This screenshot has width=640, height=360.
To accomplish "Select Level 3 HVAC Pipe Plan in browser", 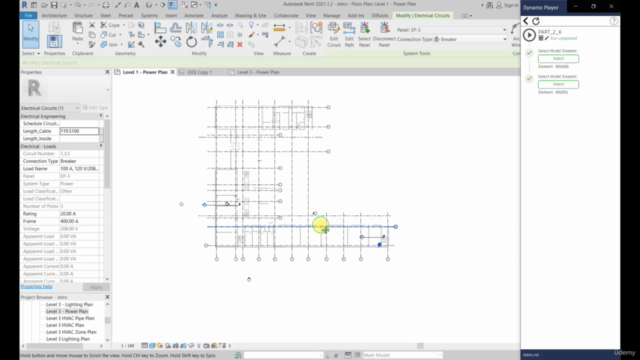I will [70, 318].
